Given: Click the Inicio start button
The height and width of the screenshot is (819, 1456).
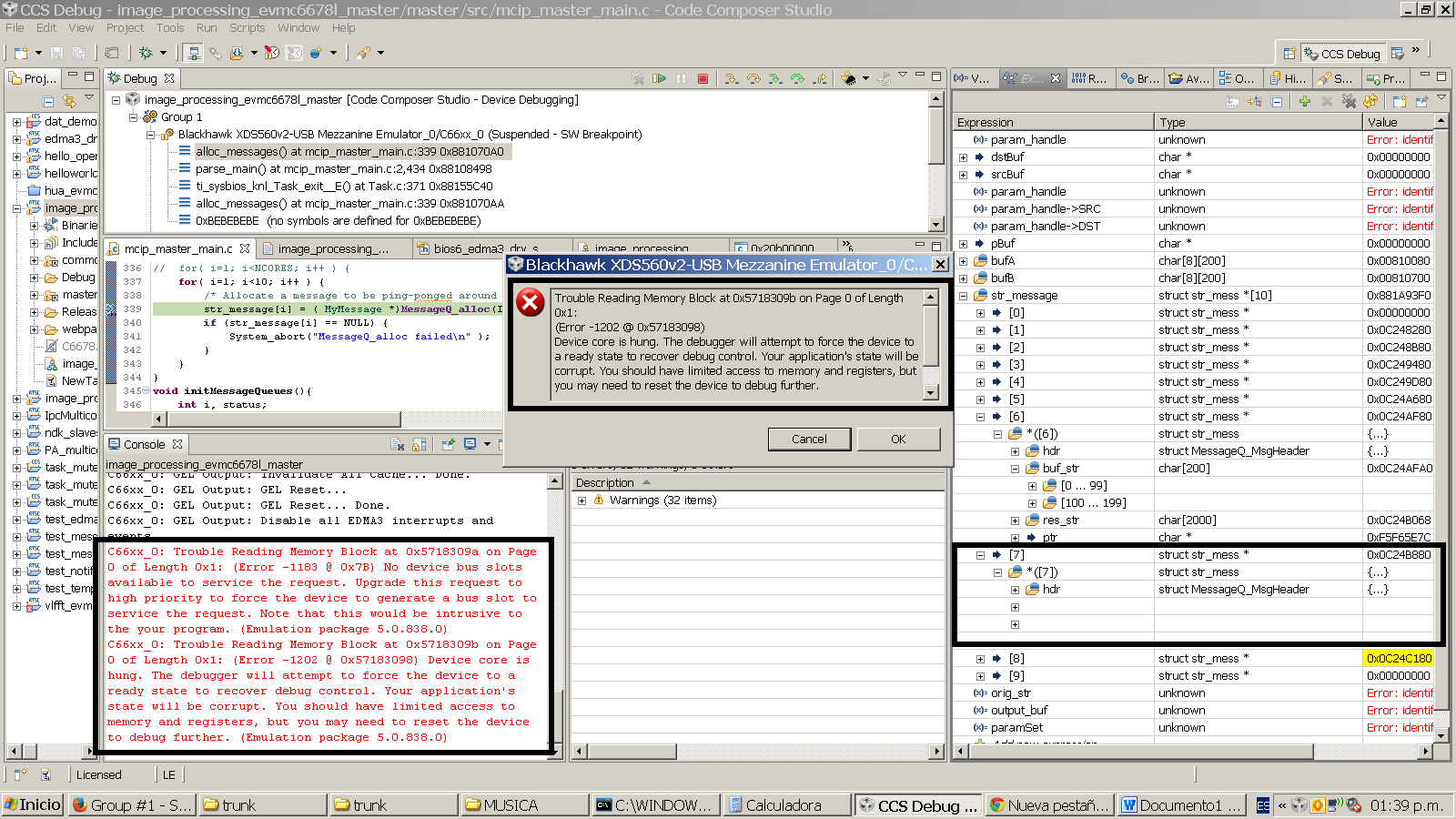Looking at the screenshot, I should (x=32, y=804).
